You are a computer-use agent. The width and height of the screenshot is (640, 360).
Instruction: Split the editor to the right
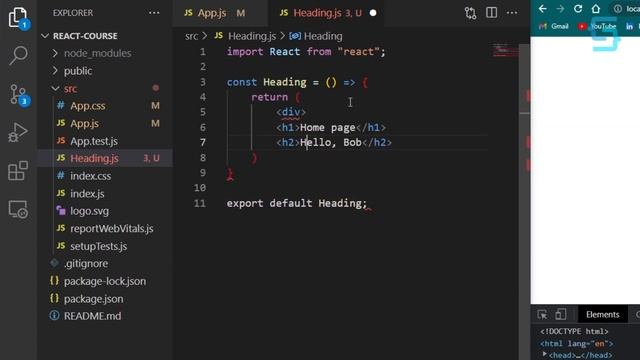tap(491, 13)
